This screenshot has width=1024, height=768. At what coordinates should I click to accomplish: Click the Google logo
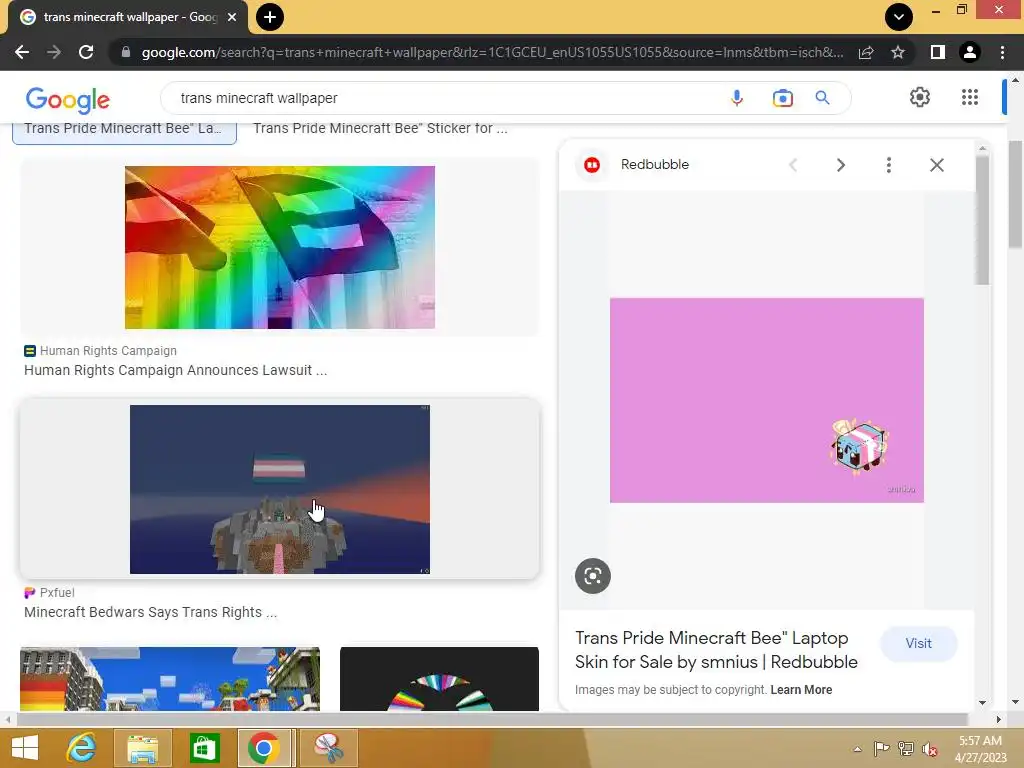pyautogui.click(x=68, y=99)
